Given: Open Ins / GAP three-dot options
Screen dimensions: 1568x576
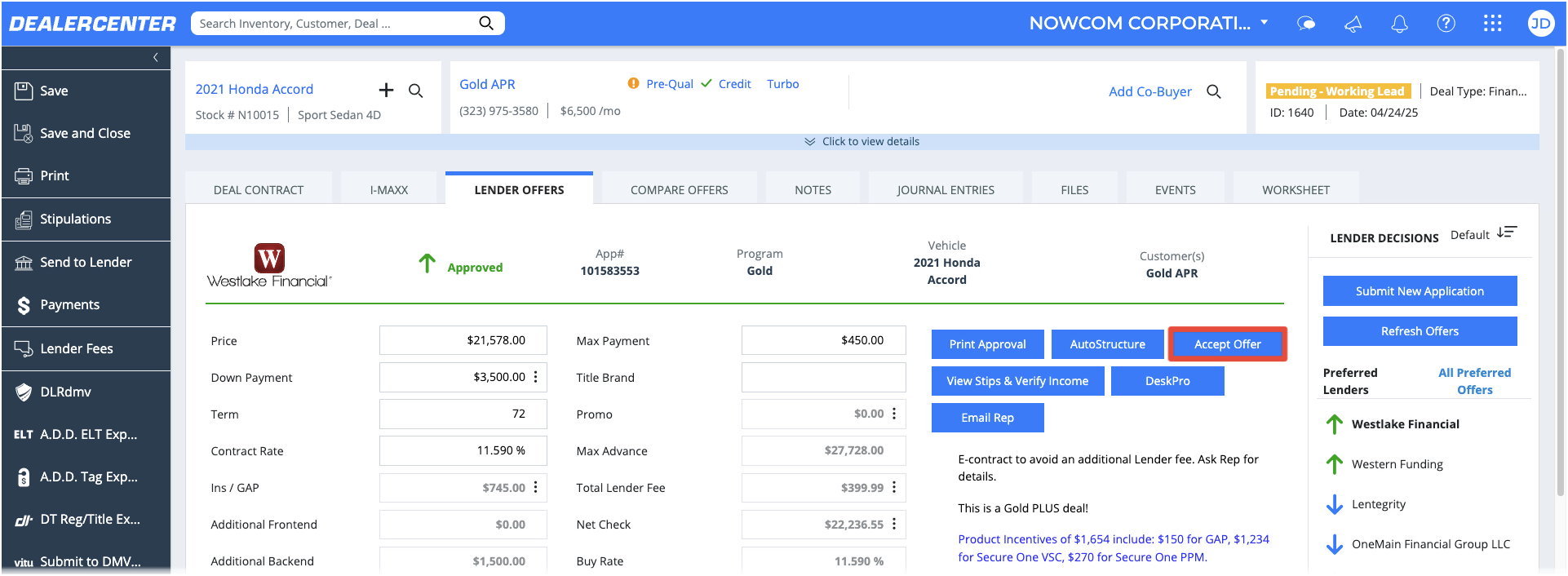Looking at the screenshot, I should [x=536, y=487].
